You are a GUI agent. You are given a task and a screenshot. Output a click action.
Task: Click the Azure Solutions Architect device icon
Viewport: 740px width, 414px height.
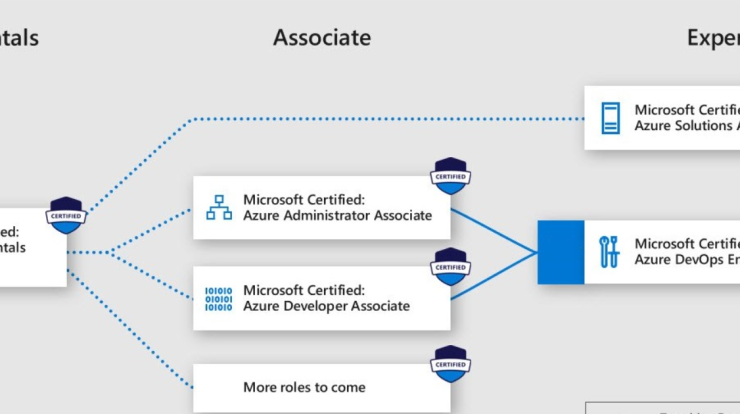[x=610, y=118]
